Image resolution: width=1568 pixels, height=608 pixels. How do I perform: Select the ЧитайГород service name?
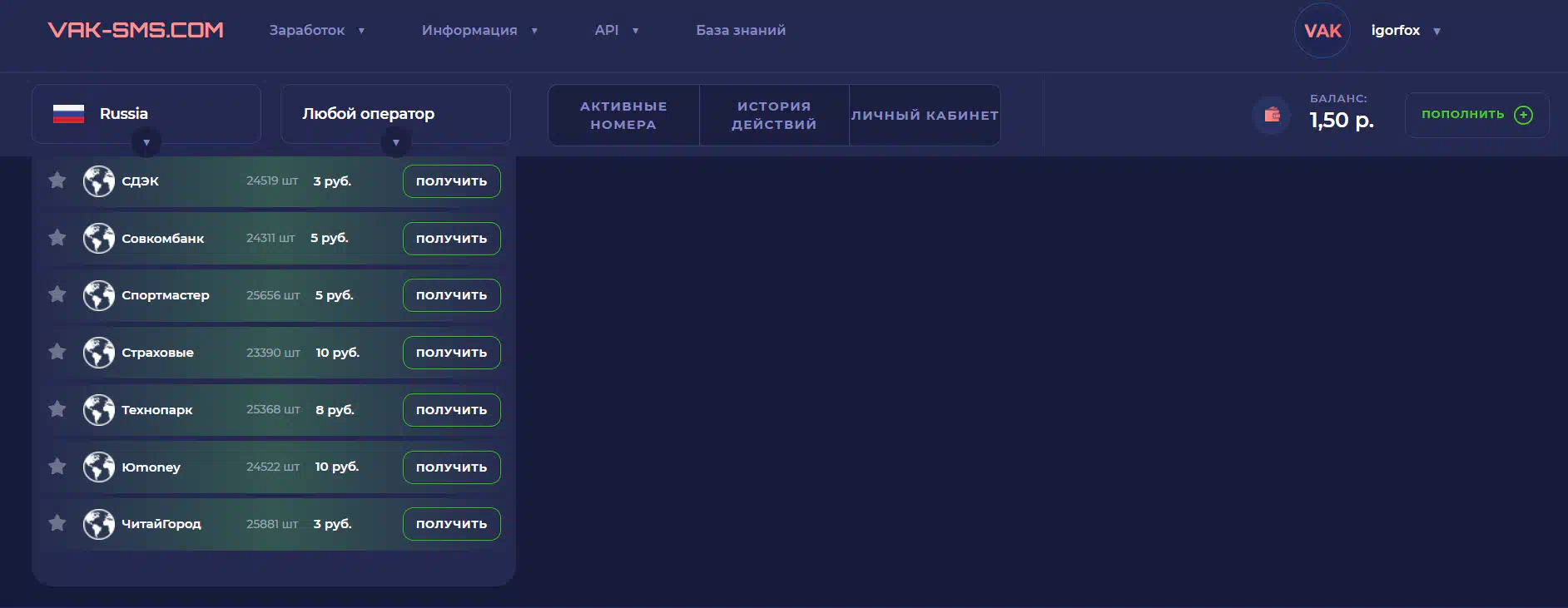161,524
